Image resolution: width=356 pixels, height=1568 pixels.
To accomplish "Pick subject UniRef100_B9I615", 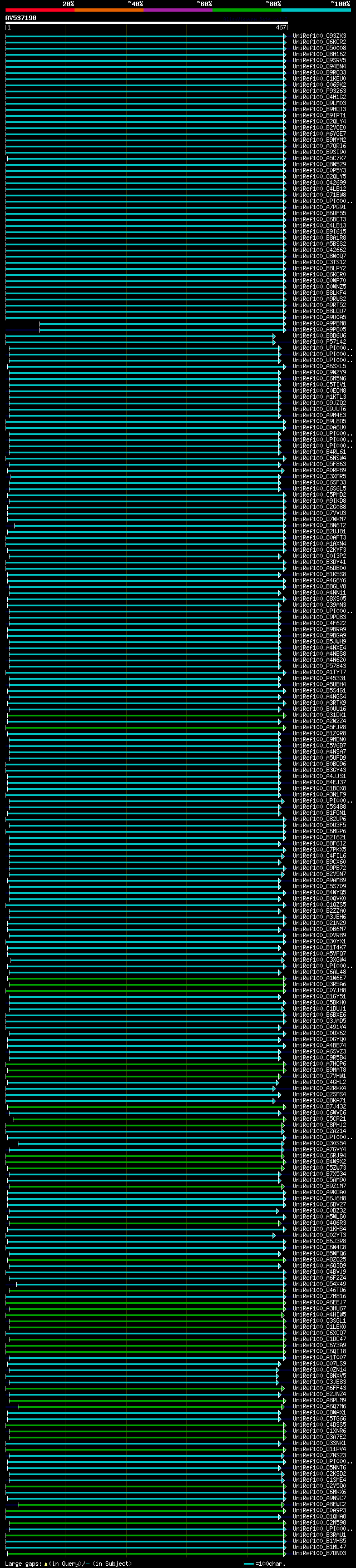I will pyautogui.click(x=319, y=231).
